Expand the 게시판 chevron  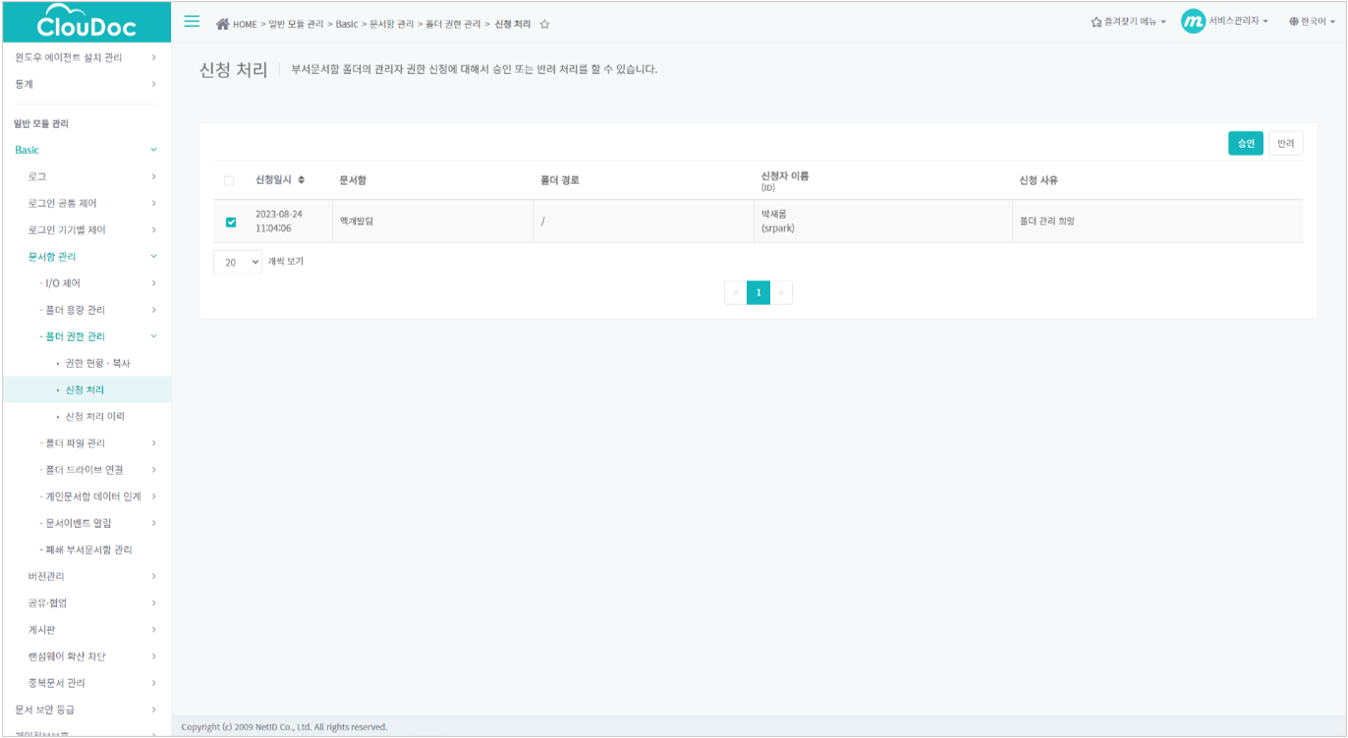153,630
